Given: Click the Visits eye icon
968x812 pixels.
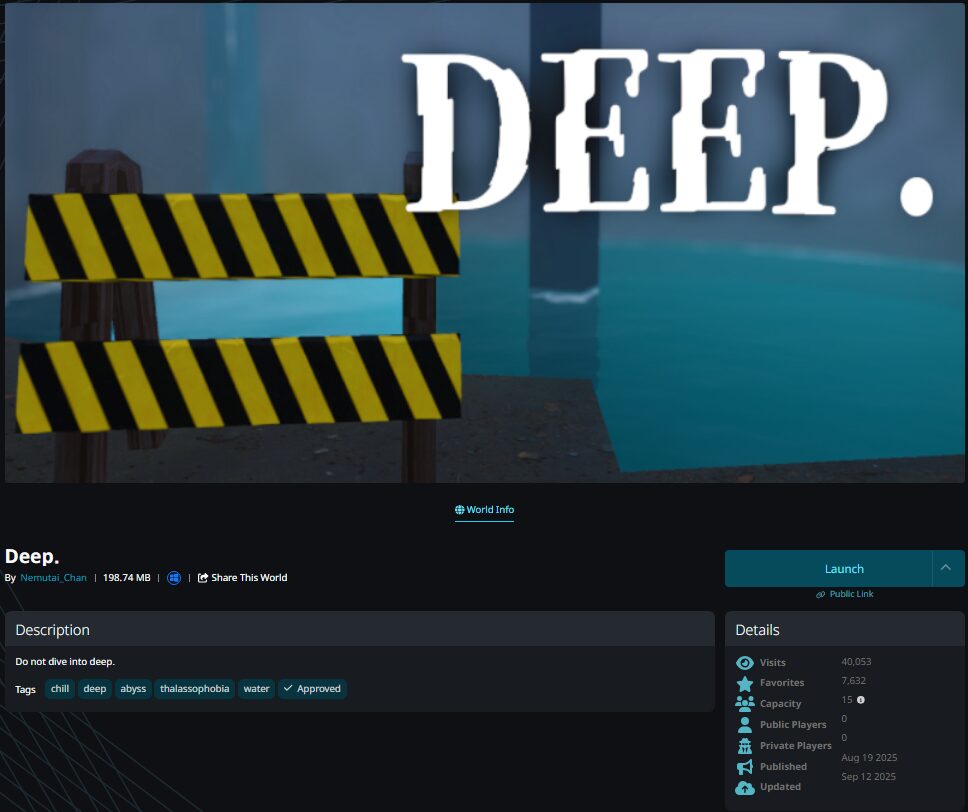Looking at the screenshot, I should (745, 663).
